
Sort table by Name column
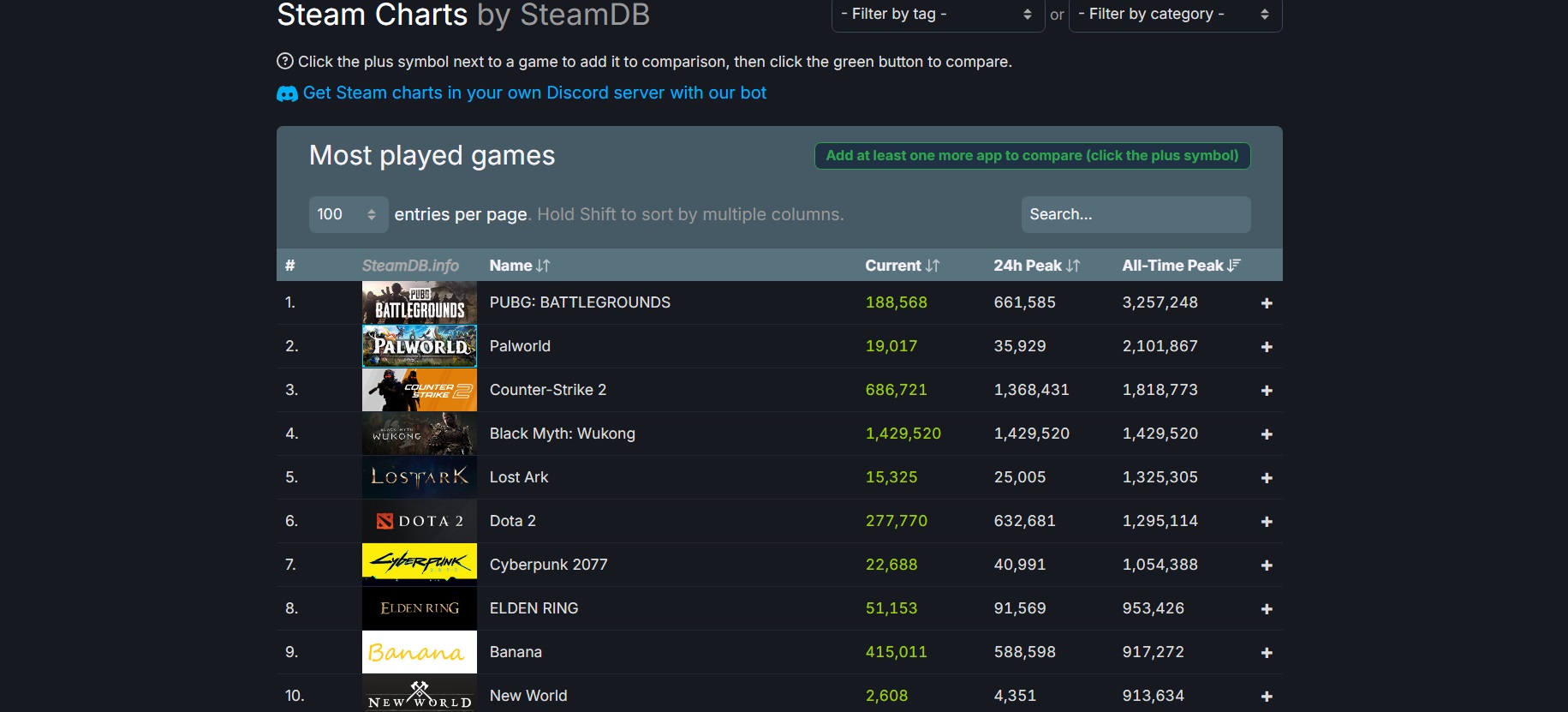pos(520,266)
